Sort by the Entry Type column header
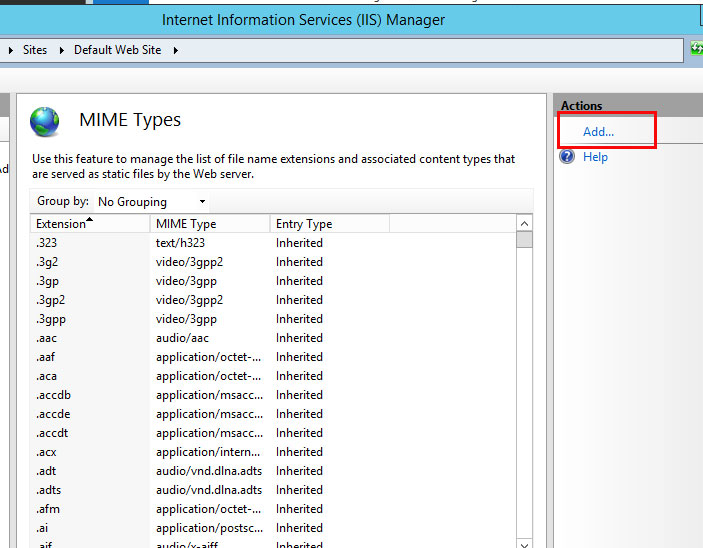The image size is (703, 548). (x=330, y=224)
